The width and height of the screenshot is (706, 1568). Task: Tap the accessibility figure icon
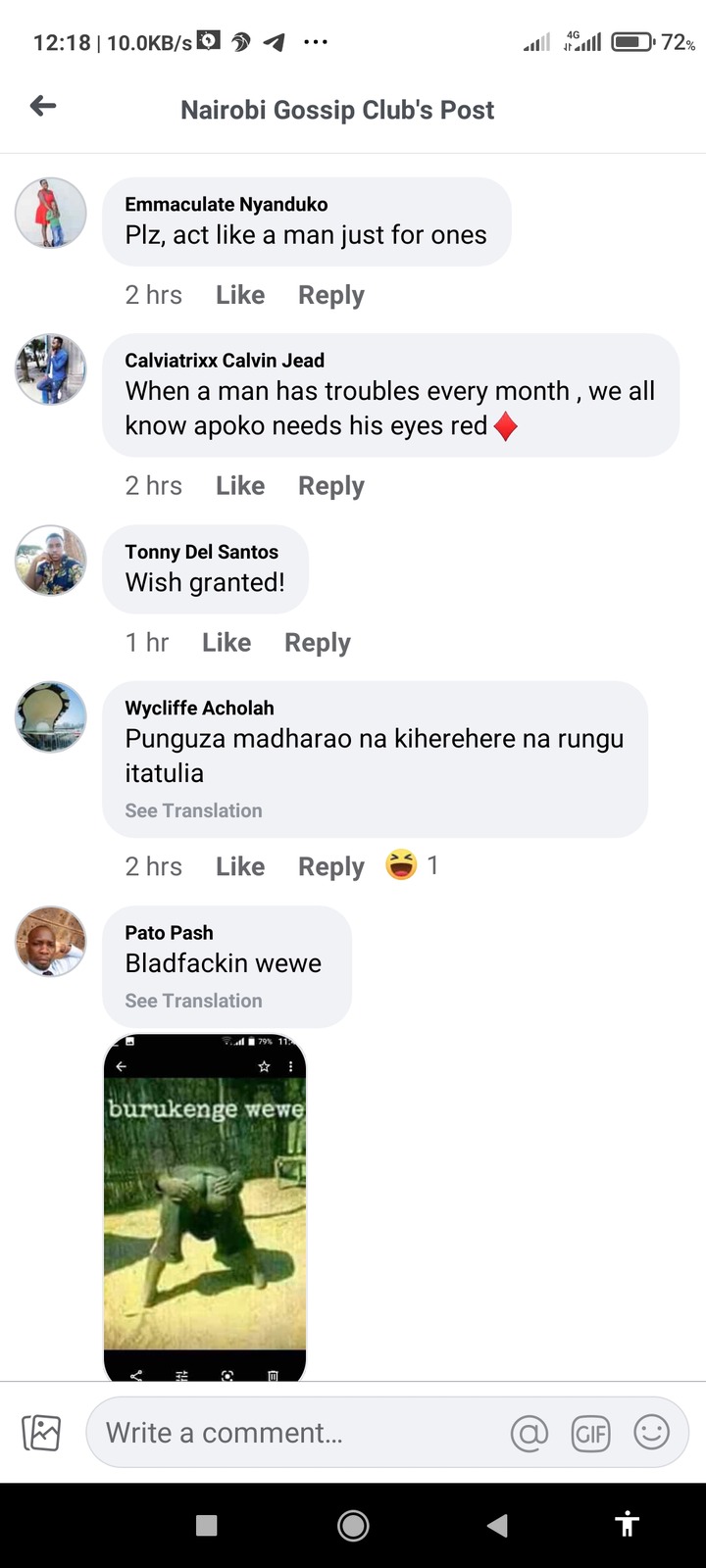tap(627, 1524)
